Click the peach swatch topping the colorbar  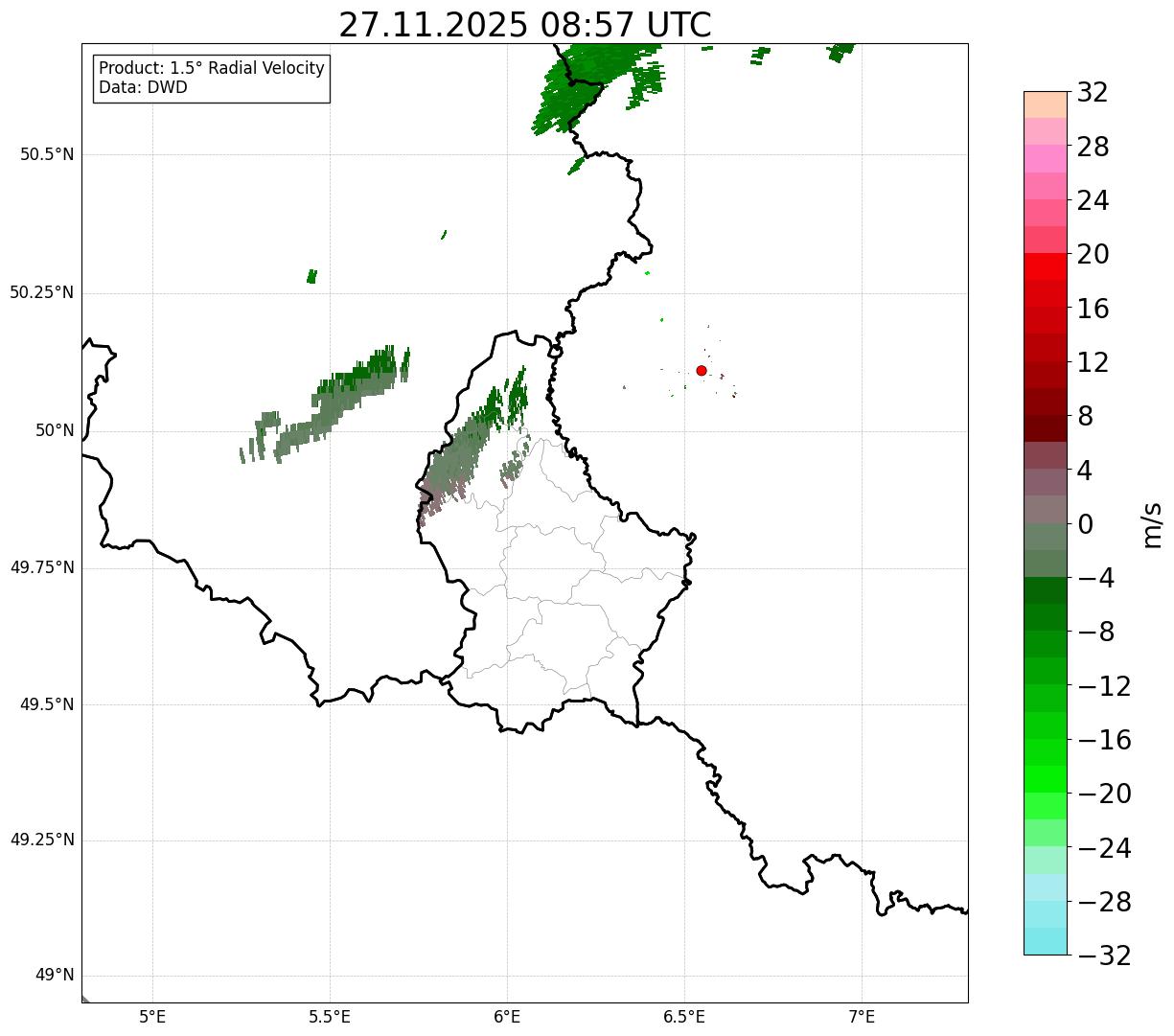point(1046,104)
